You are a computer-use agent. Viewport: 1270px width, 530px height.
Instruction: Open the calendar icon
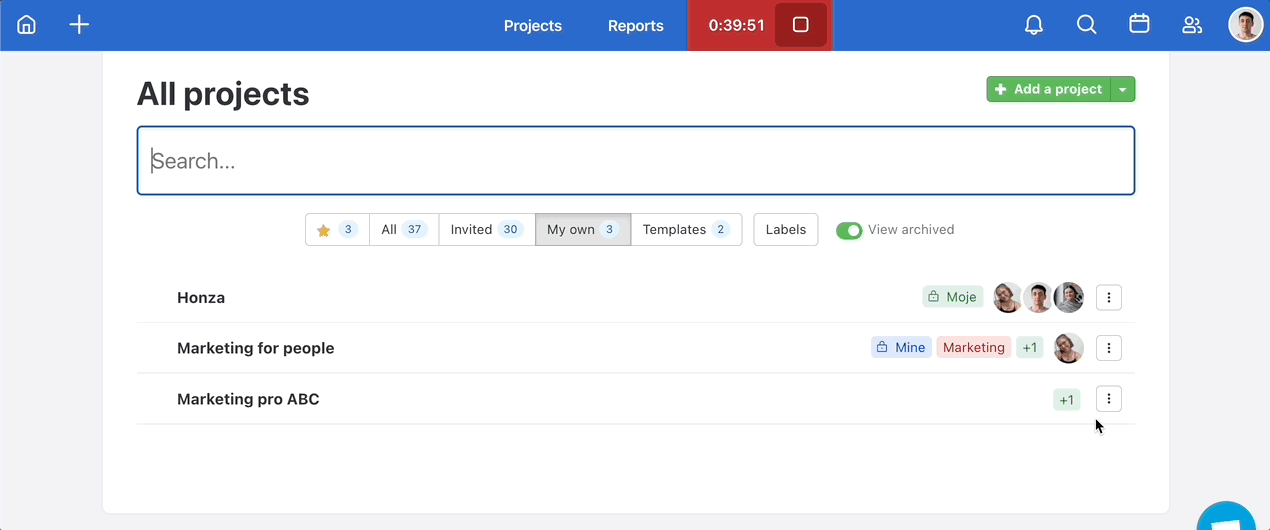[x=1139, y=25]
